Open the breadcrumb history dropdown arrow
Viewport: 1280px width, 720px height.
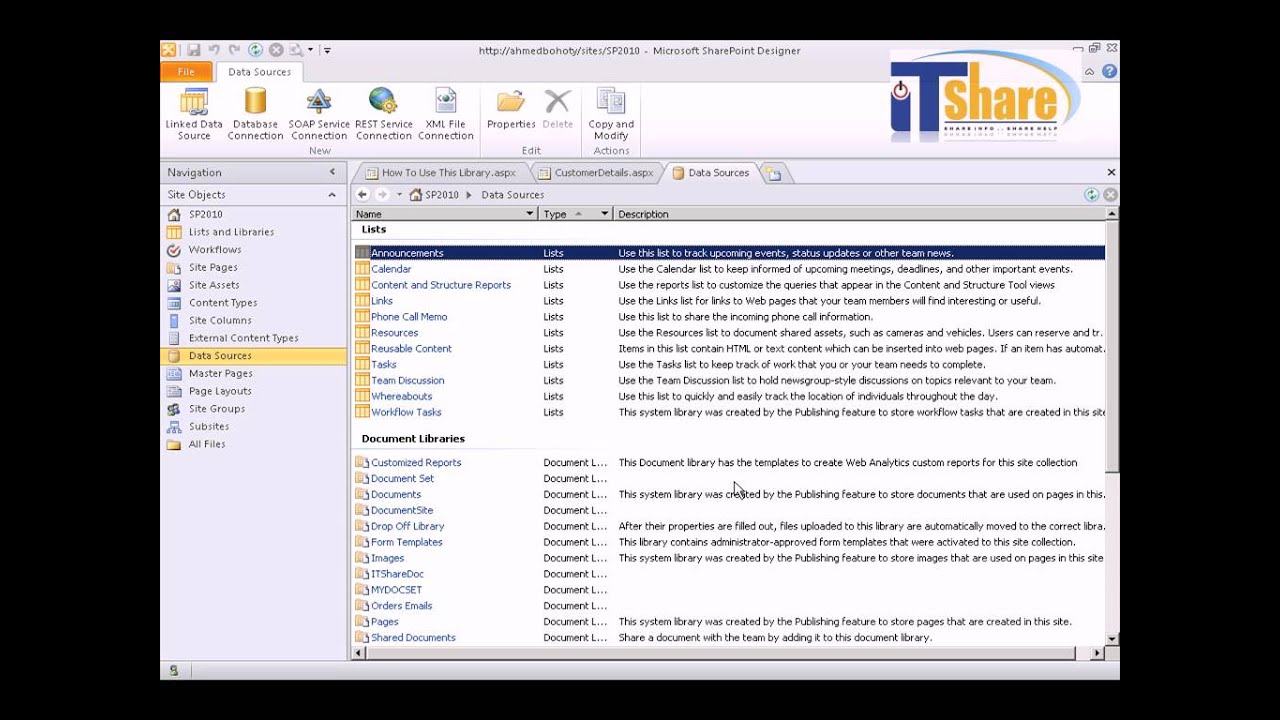[x=399, y=195]
